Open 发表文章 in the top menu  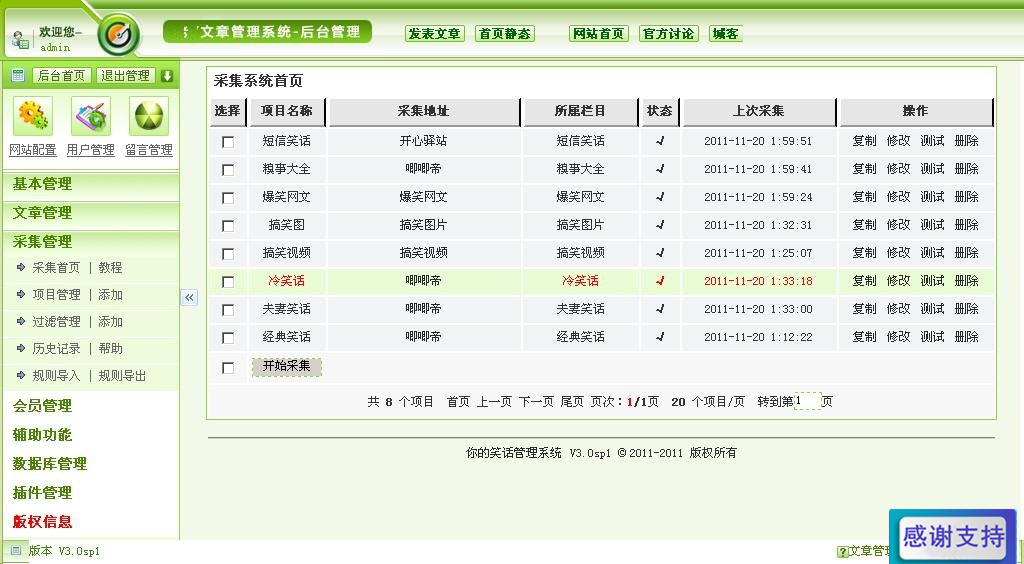pos(435,34)
